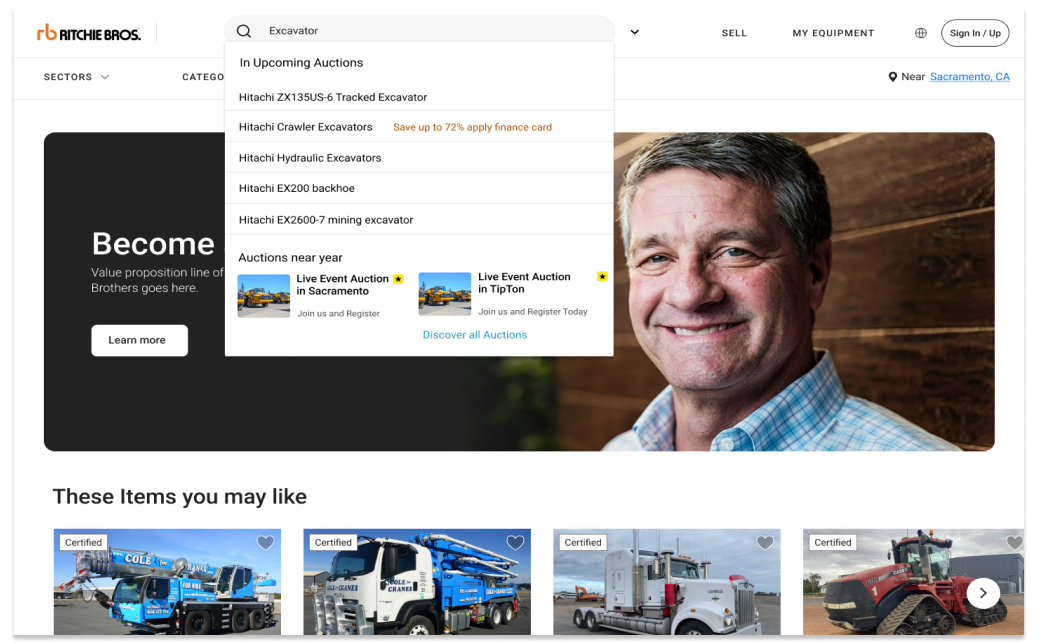Click the search magnifier icon
This screenshot has height=643, width=1039.
point(244,31)
